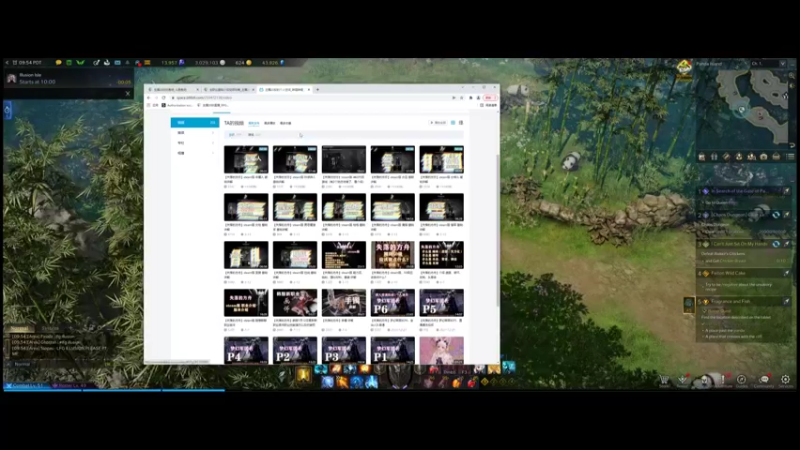Open the browser extensions puzzle icon
The height and width of the screenshot is (450, 800).
click(470, 97)
